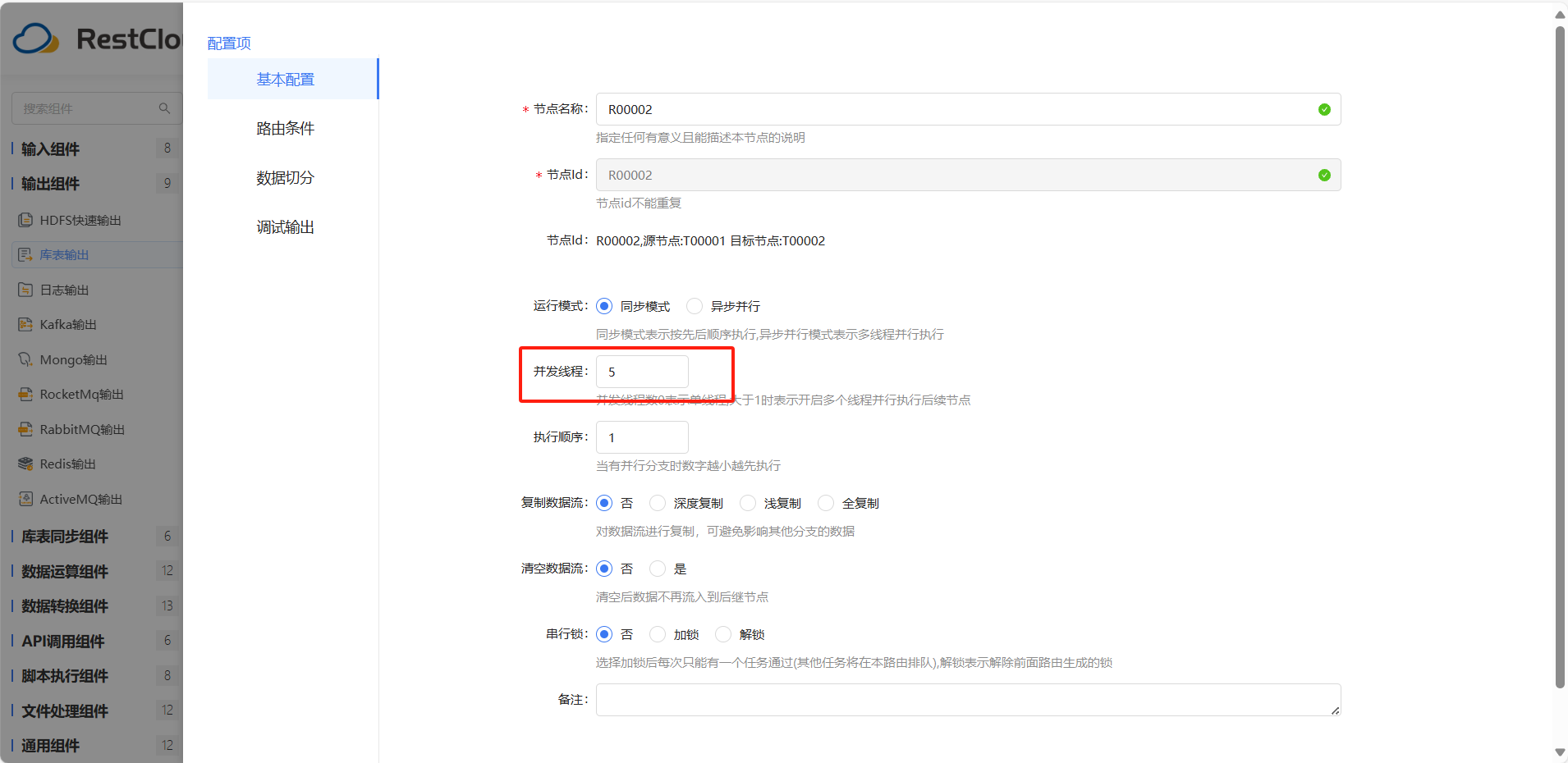Click the scrollbar up arrow
The image size is (1568, 763).
(1560, 14)
